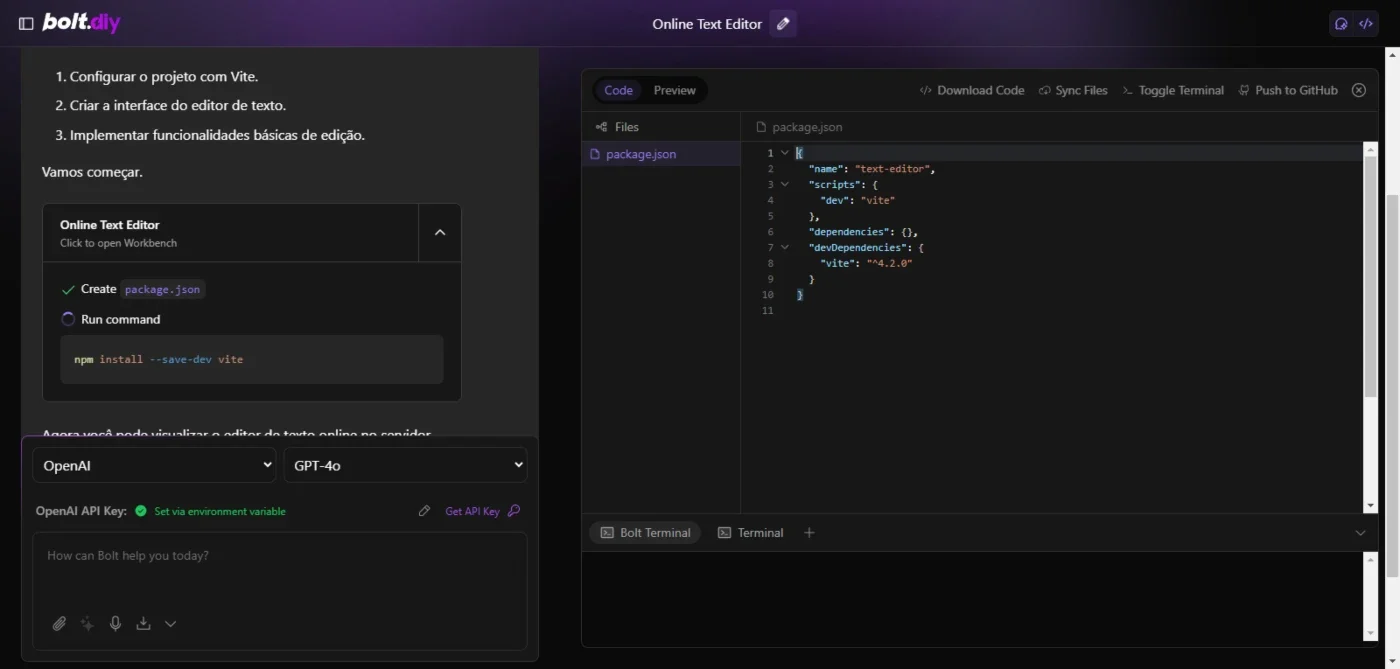Collapse the Online Text Editor artifact actions

pyautogui.click(x=440, y=232)
